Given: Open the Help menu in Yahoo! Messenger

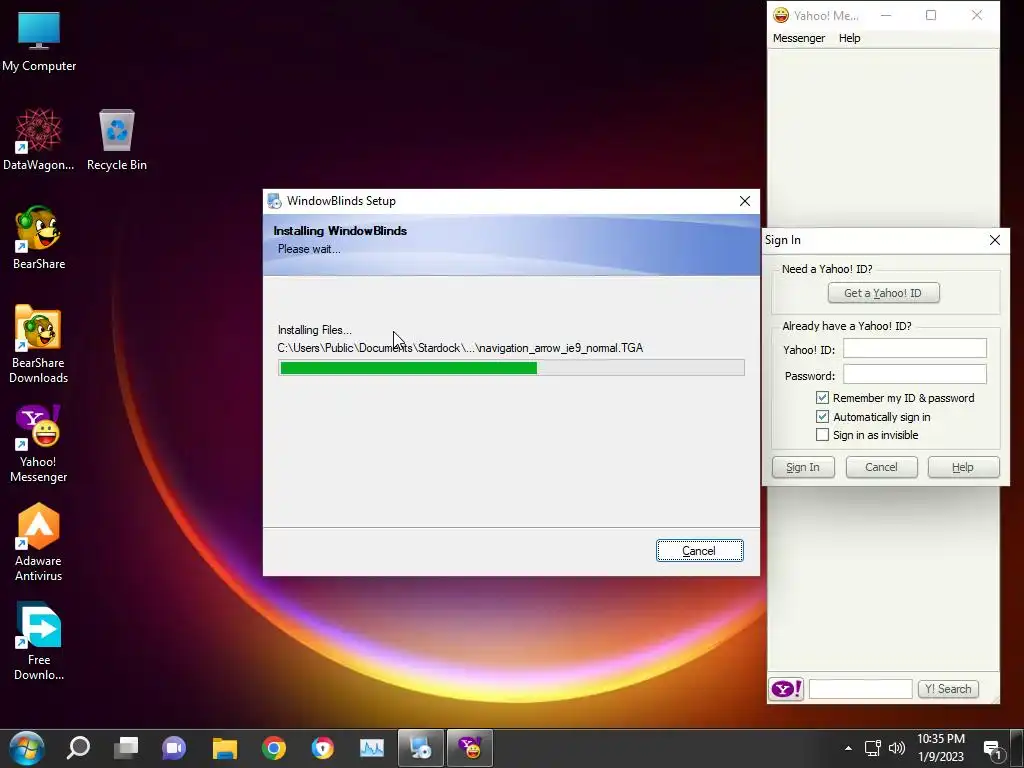Looking at the screenshot, I should coord(849,38).
